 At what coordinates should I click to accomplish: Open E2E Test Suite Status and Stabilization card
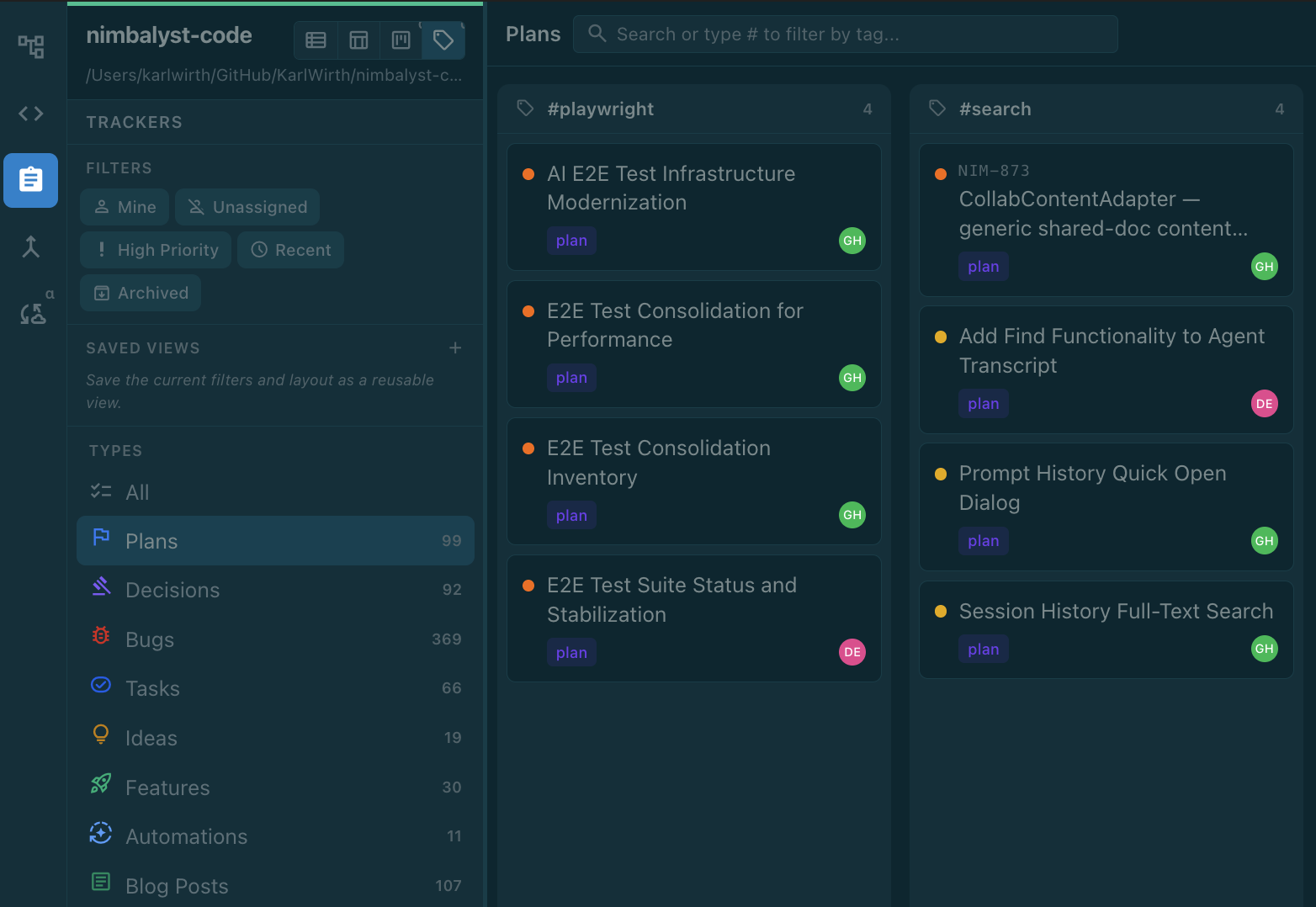coord(694,618)
